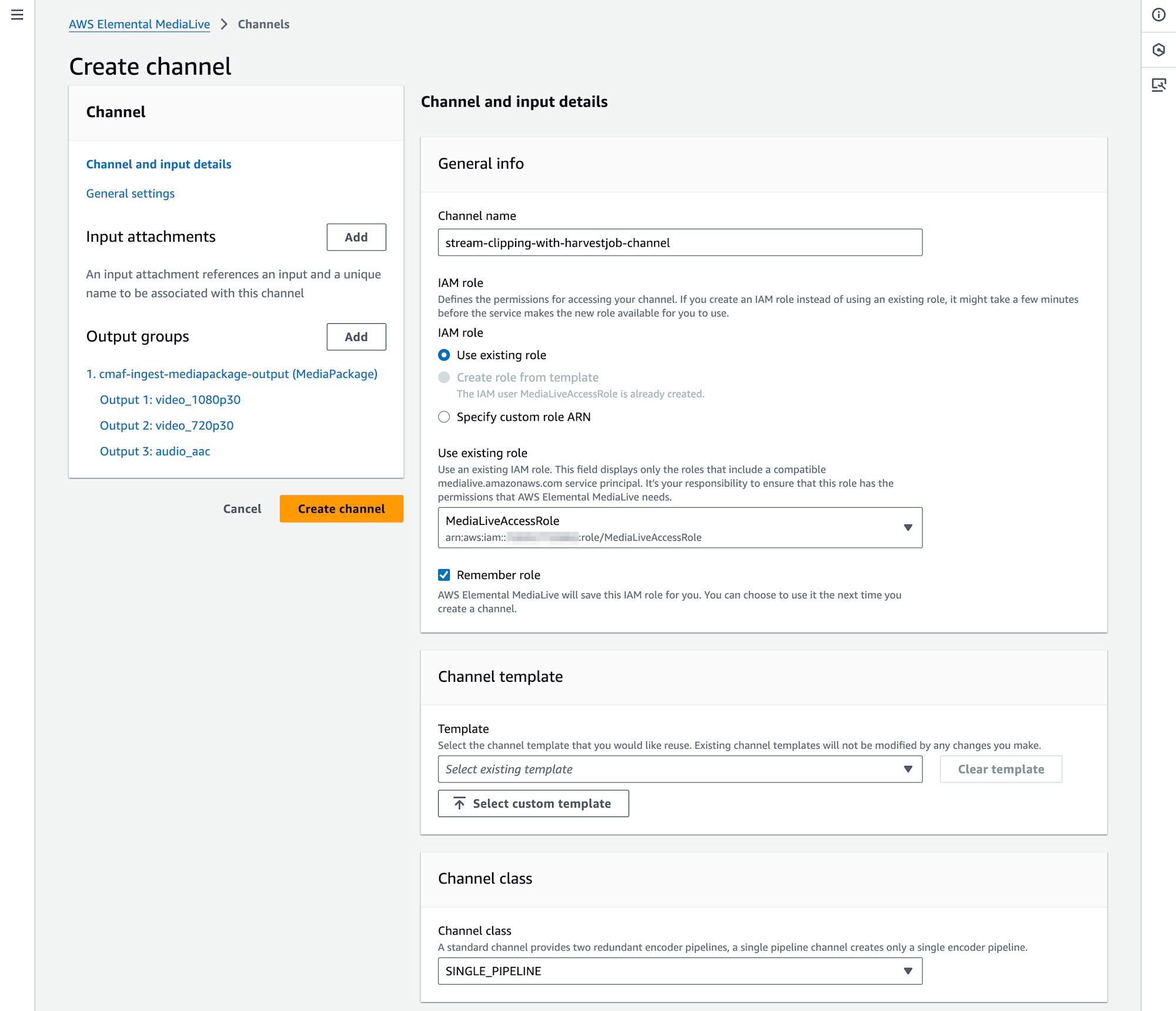This screenshot has height=1011, width=1176.
Task: Click the Output groups heading
Action: coord(138,336)
